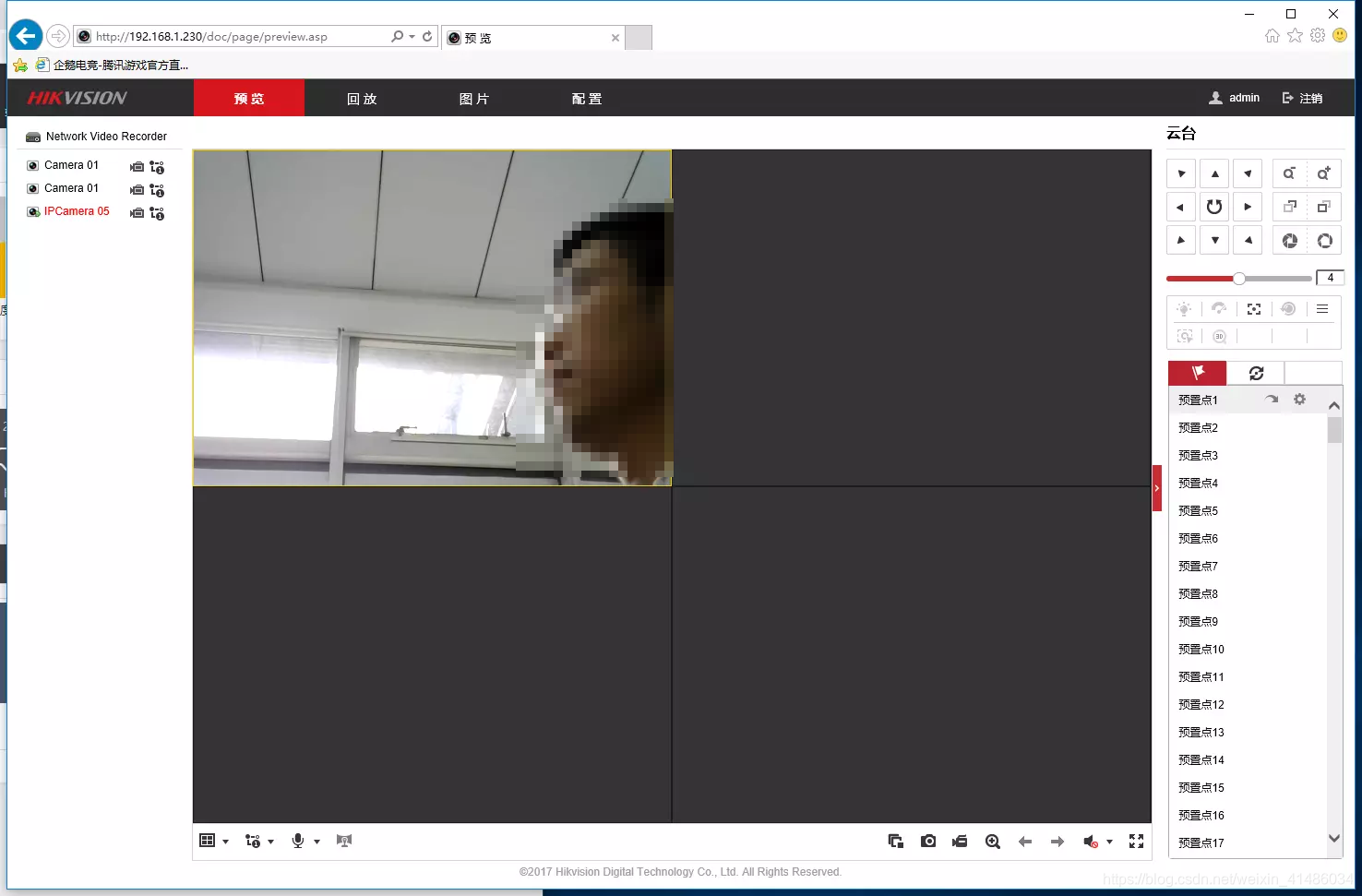The height and width of the screenshot is (896, 1362).
Task: Click the PTZ speed value field
Action: coord(1330,278)
